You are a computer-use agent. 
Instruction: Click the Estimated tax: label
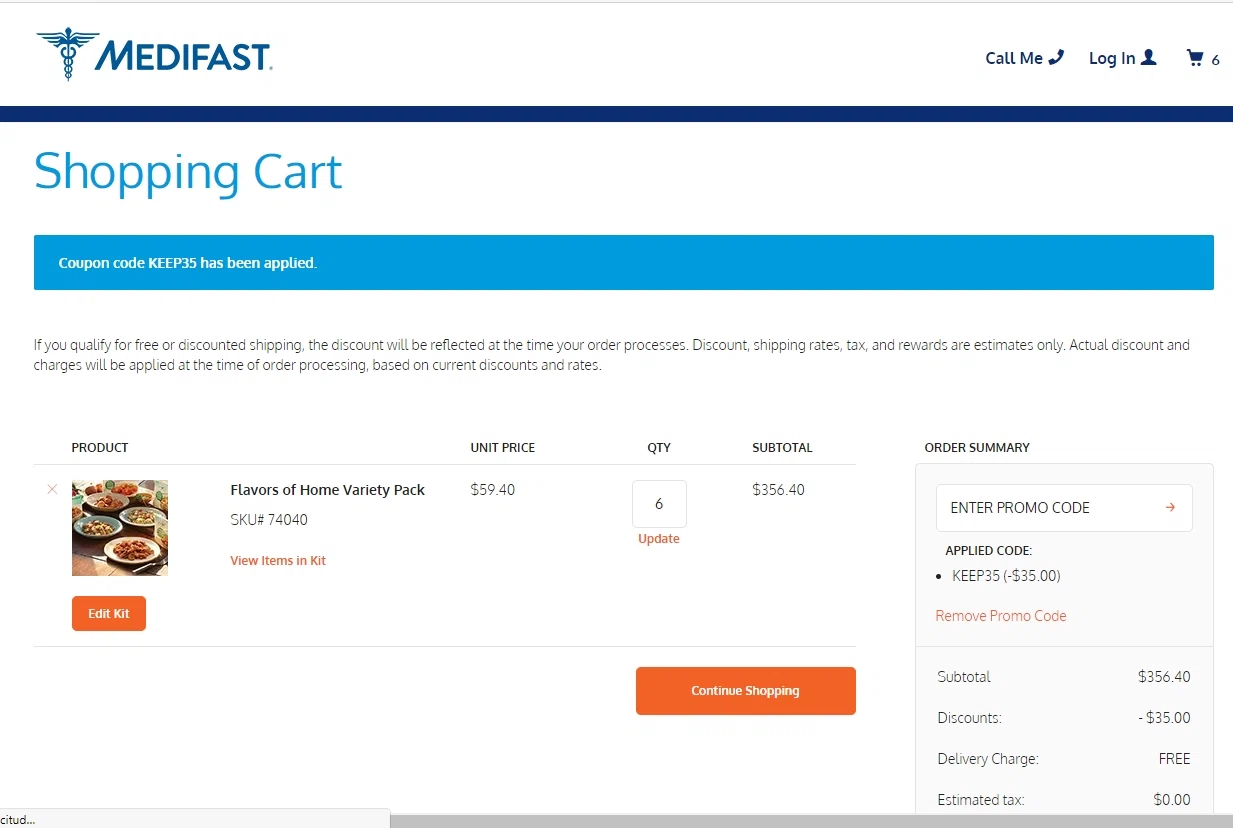tap(981, 800)
